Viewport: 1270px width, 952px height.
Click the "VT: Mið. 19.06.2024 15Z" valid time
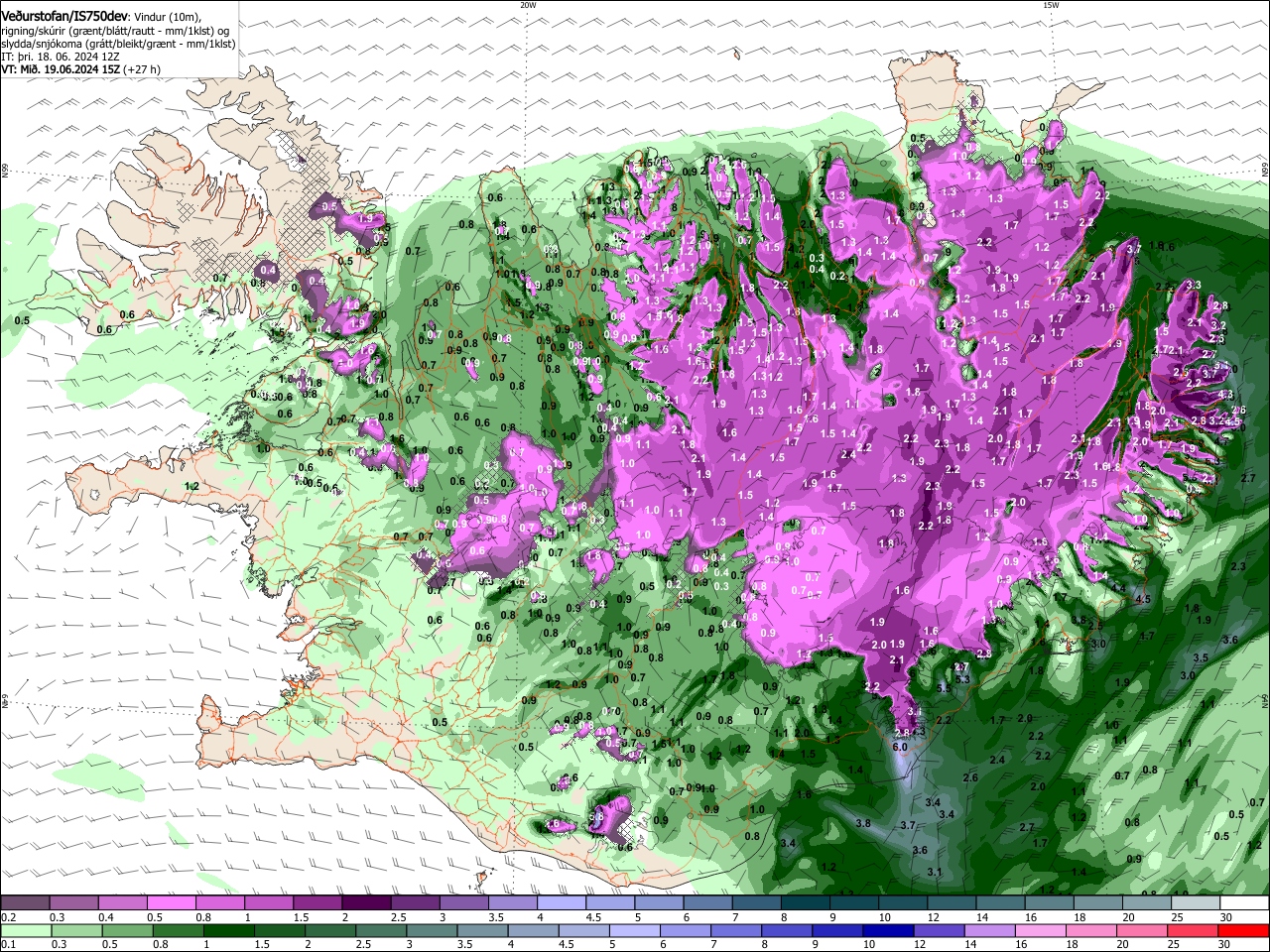61,69
